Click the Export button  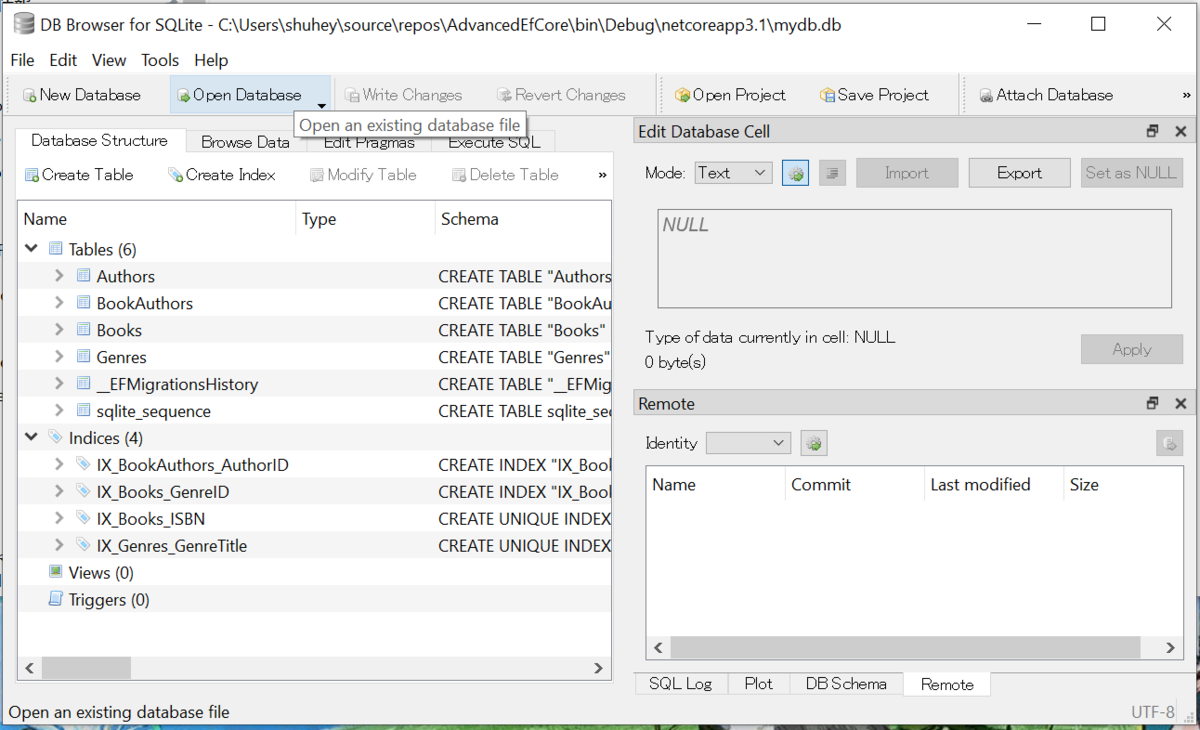click(x=1019, y=173)
